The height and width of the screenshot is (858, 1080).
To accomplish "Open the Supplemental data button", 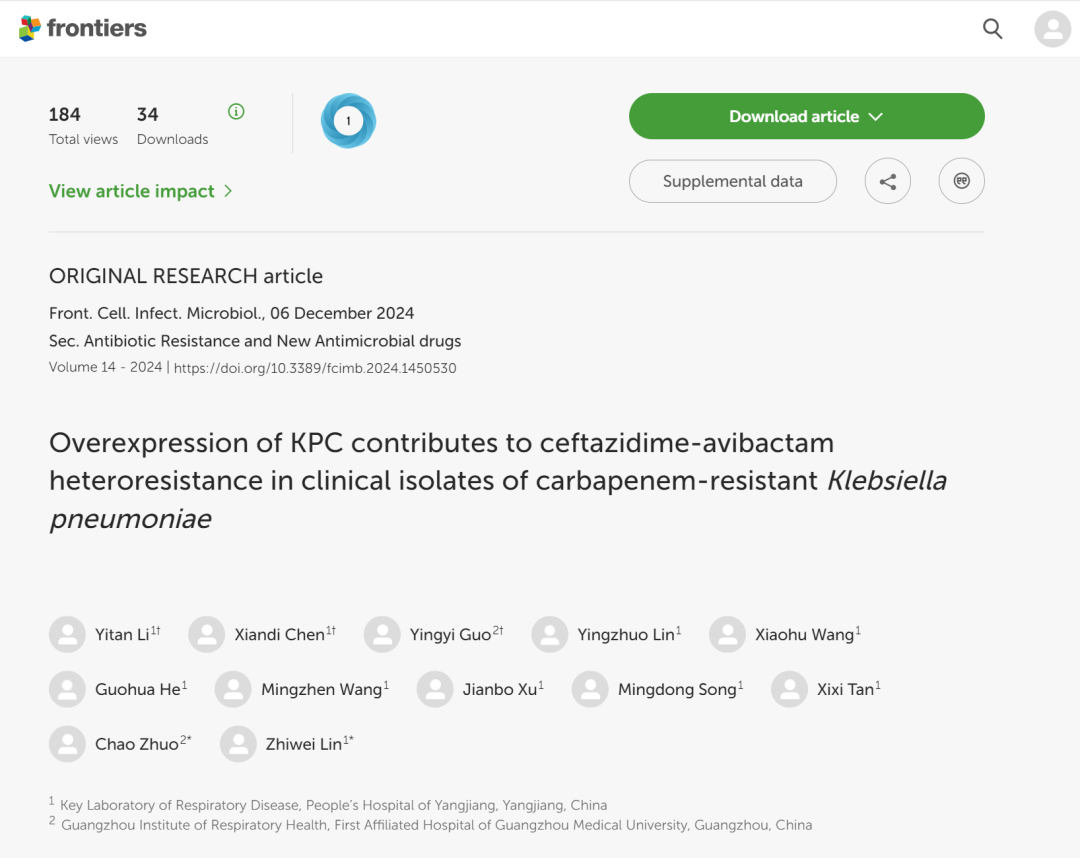I will pos(733,181).
